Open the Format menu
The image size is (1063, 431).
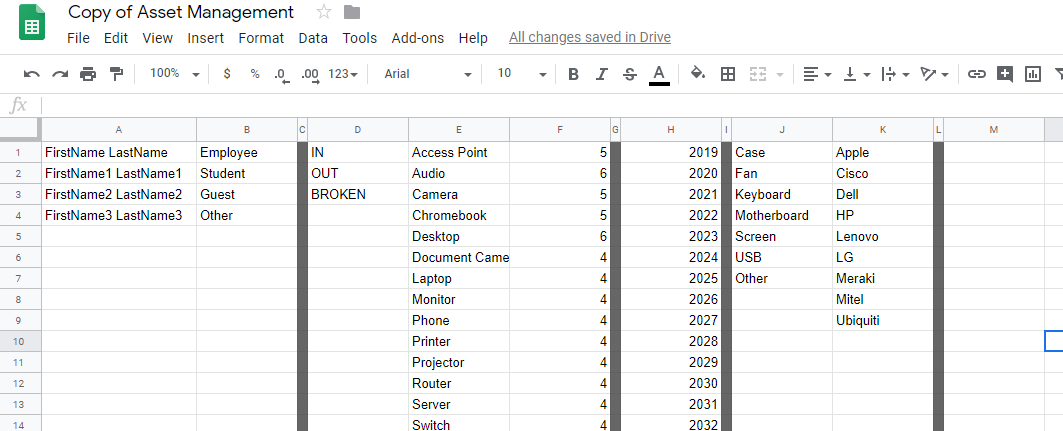261,38
